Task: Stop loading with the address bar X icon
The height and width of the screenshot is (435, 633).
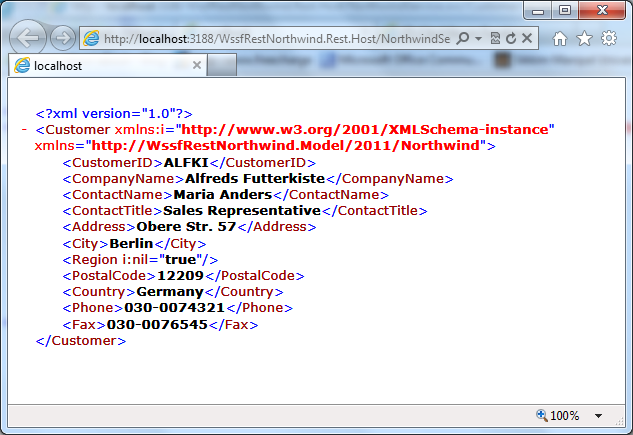Action: tap(527, 38)
